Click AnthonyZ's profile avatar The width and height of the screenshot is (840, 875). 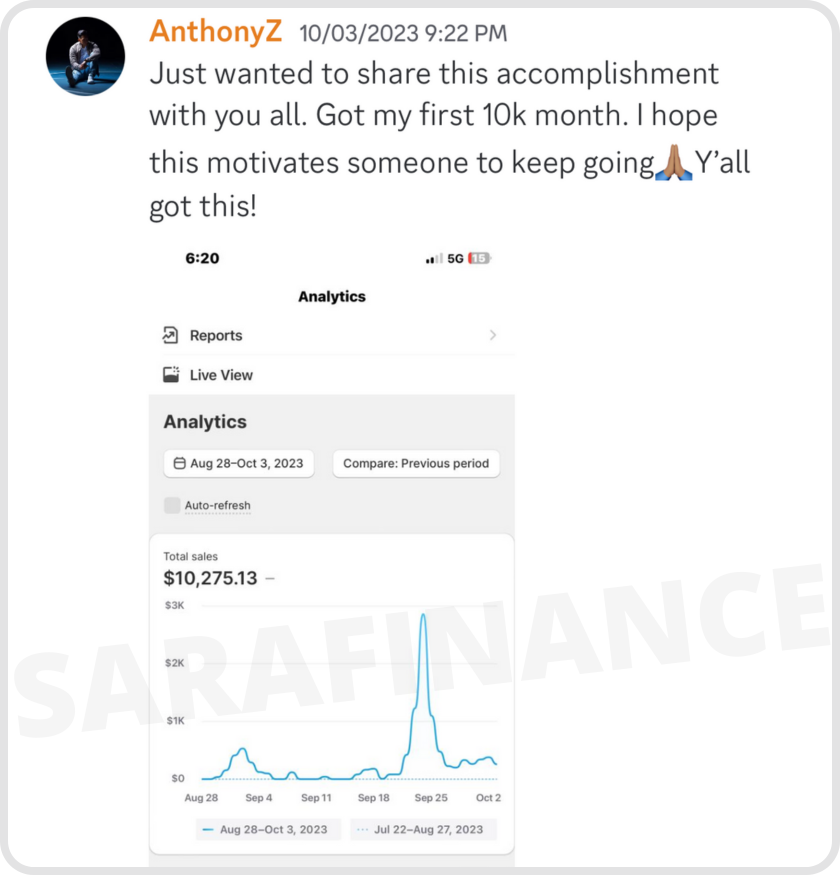coord(86,56)
